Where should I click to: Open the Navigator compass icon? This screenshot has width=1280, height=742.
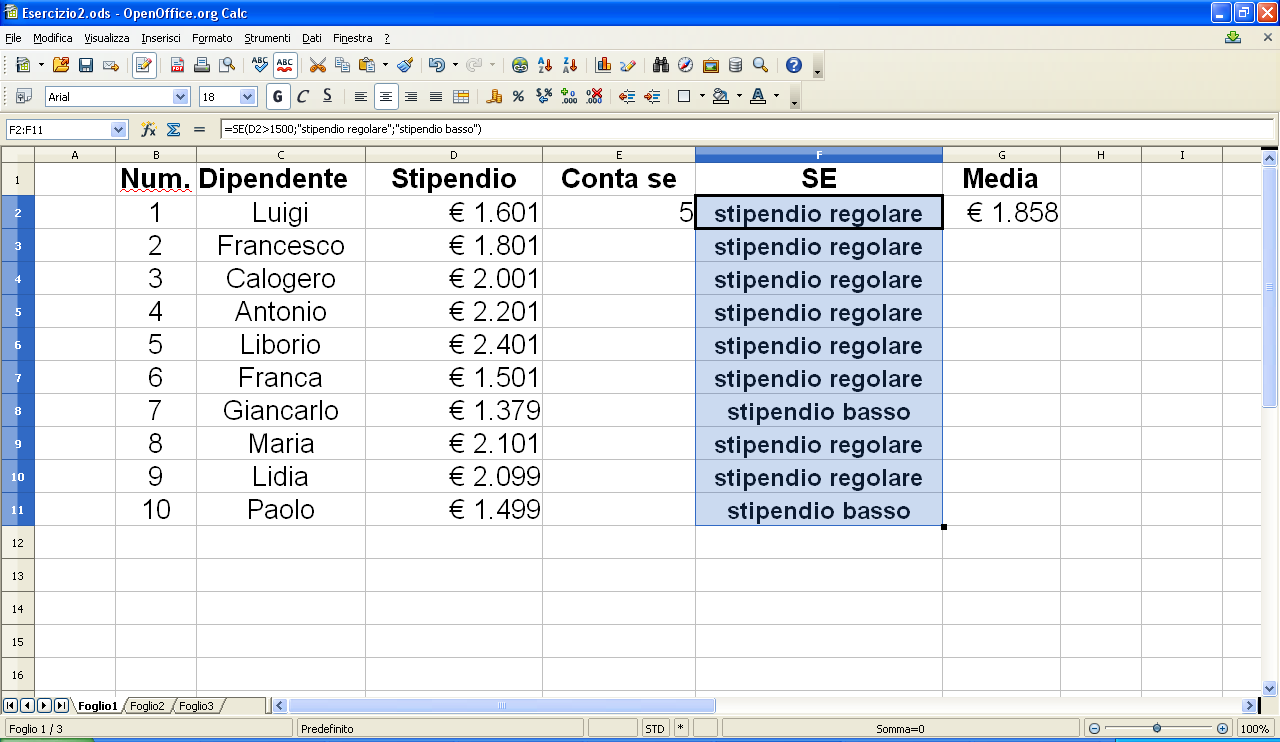[x=686, y=65]
